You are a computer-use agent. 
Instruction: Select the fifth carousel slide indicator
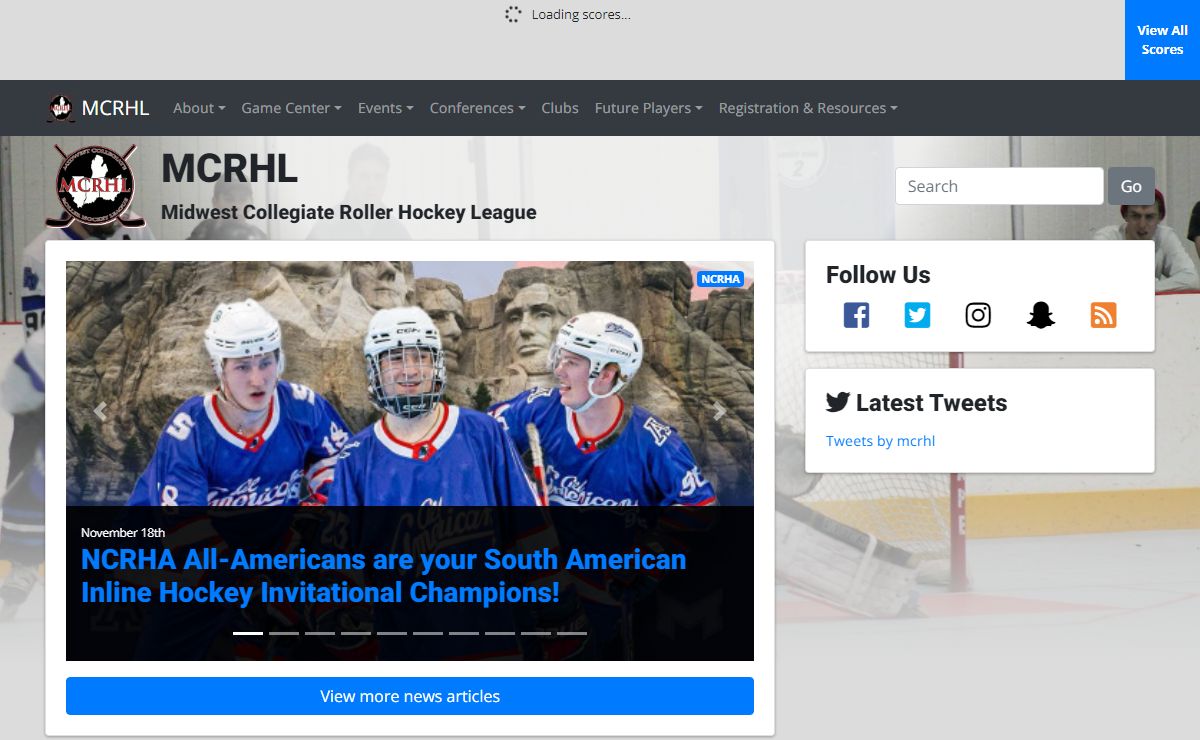pyautogui.click(x=392, y=633)
